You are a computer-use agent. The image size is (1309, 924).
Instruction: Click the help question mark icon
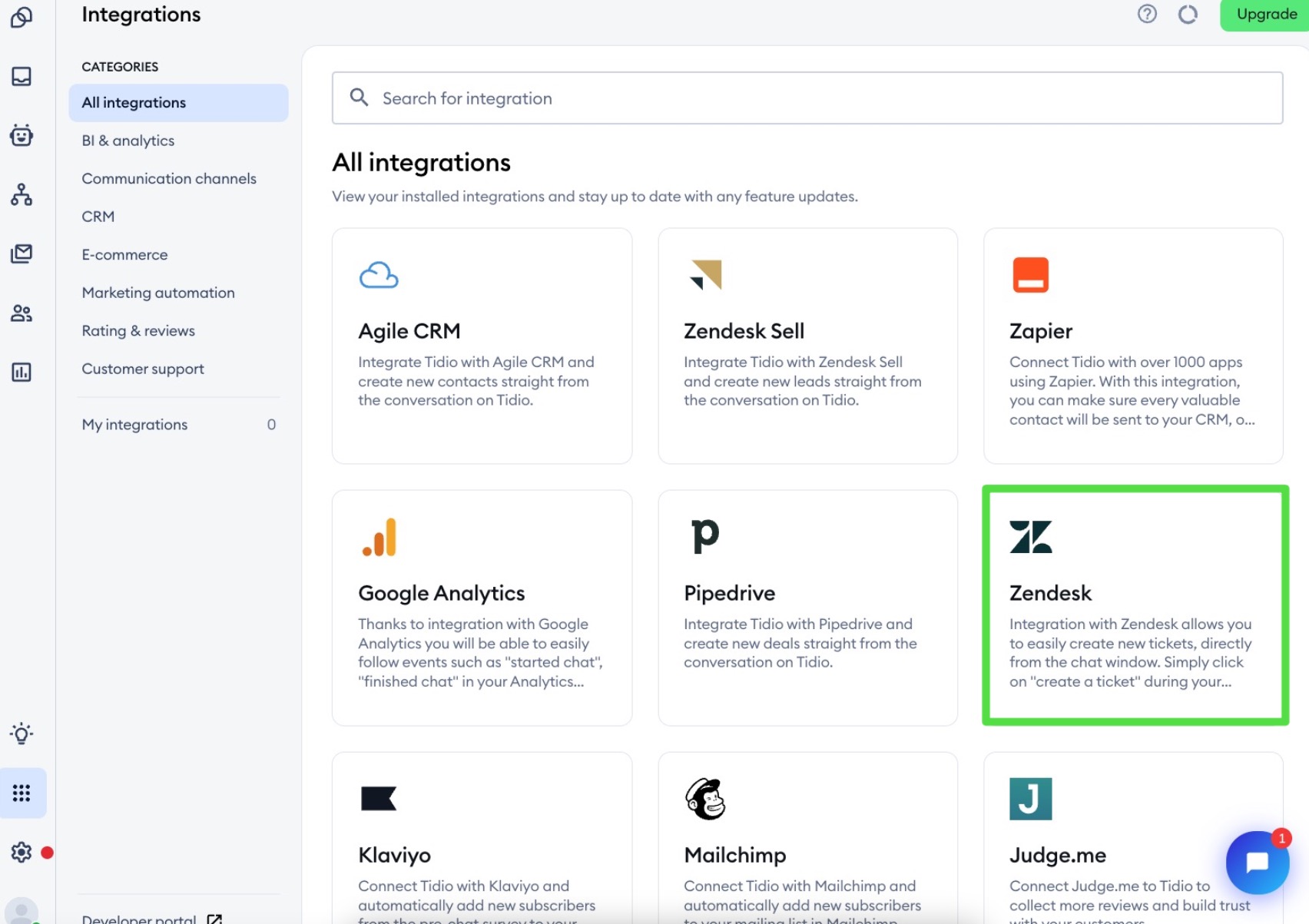(x=1147, y=14)
